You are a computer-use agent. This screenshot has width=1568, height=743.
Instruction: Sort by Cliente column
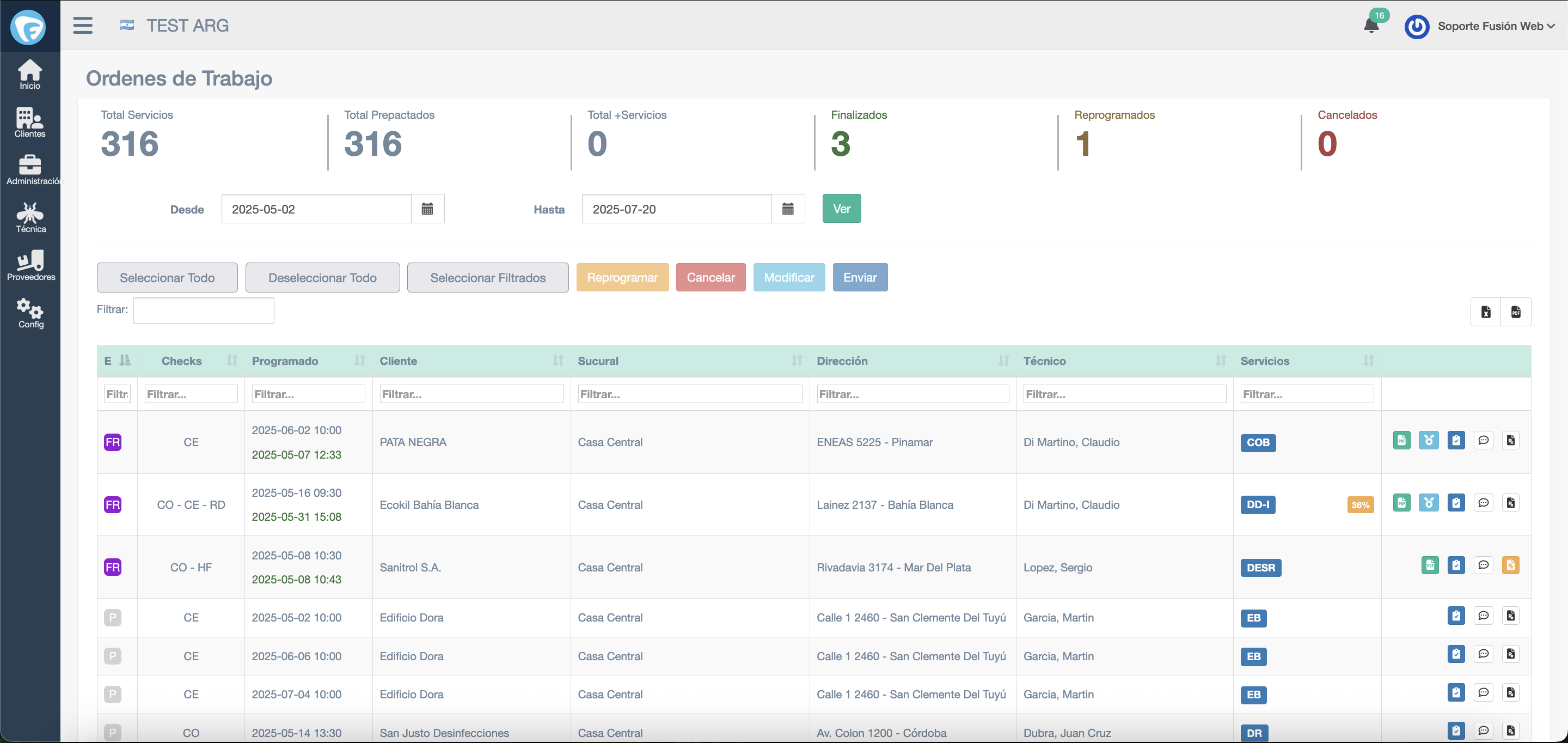pos(471,361)
